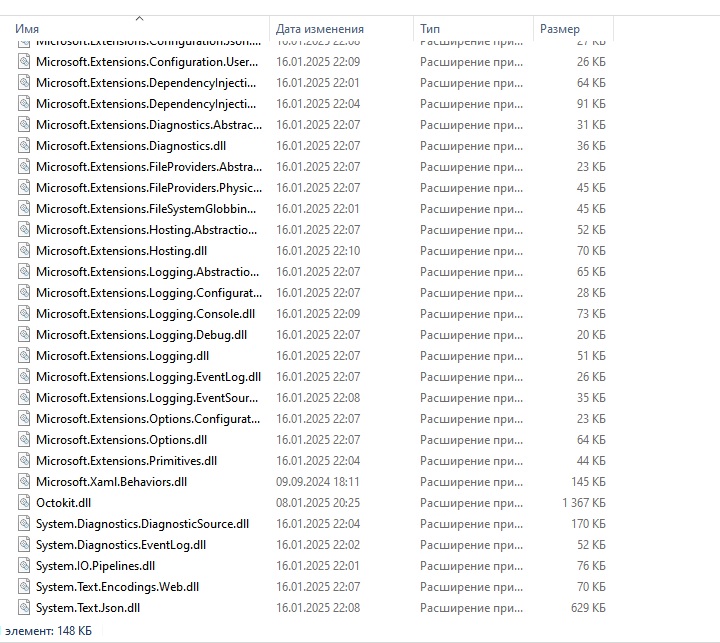Click the 76 КБ size cell
The height and width of the screenshot is (643, 720).
pos(591,565)
